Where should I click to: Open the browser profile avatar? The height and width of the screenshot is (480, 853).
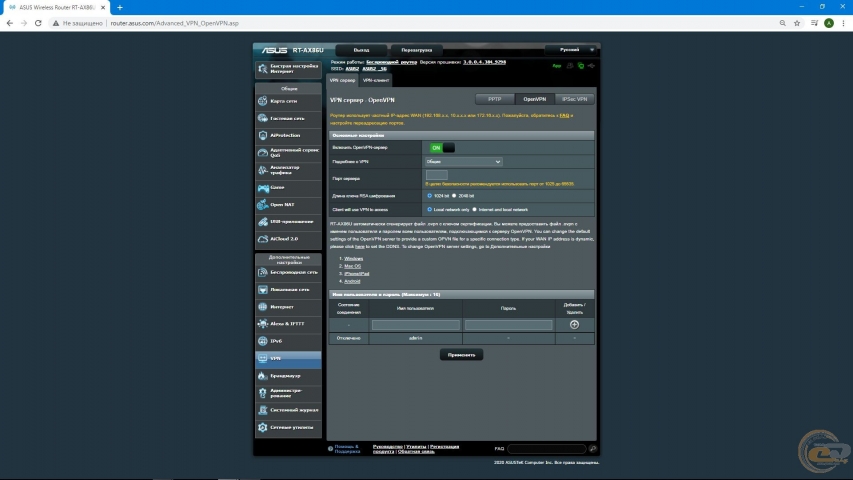pyautogui.click(x=829, y=23)
